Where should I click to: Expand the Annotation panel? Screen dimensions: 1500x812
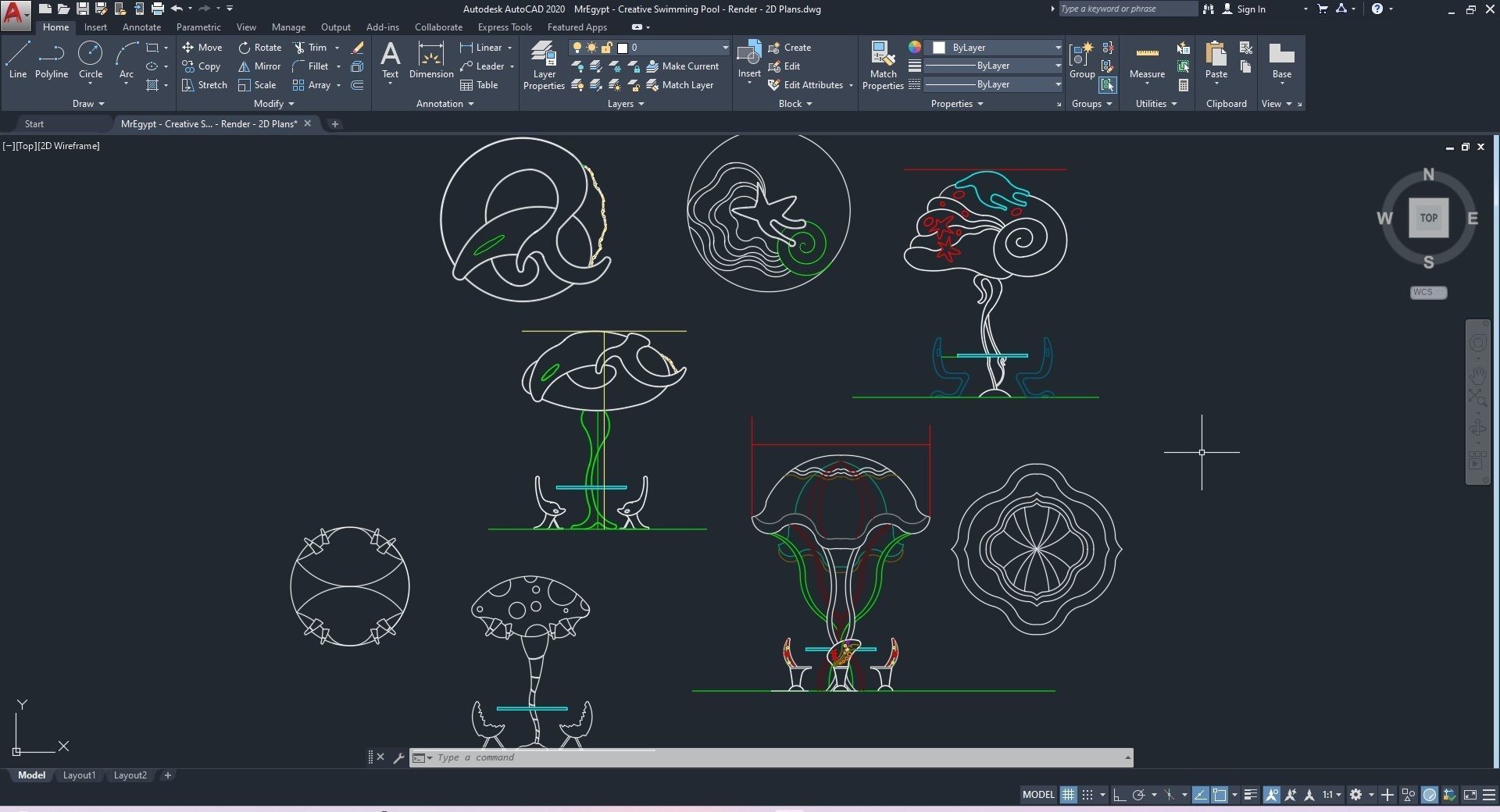445,104
